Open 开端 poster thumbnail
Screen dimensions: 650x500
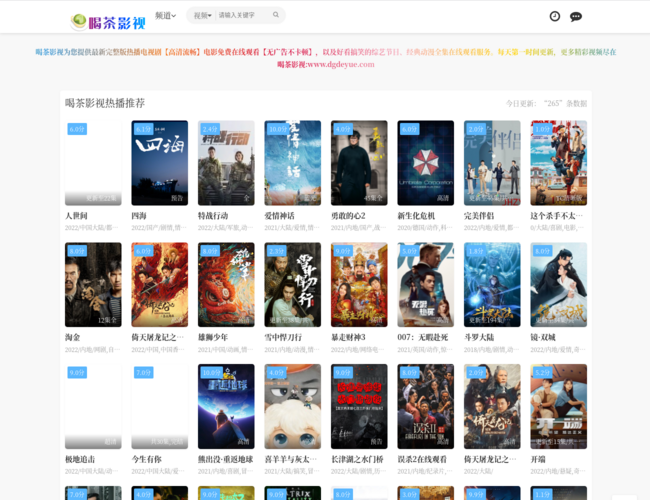559,406
